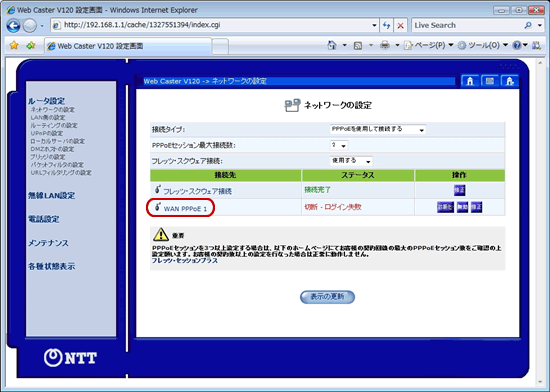The height and width of the screenshot is (392, 550).
Task: Open メンテナンス section in sidebar
Action: [48, 243]
